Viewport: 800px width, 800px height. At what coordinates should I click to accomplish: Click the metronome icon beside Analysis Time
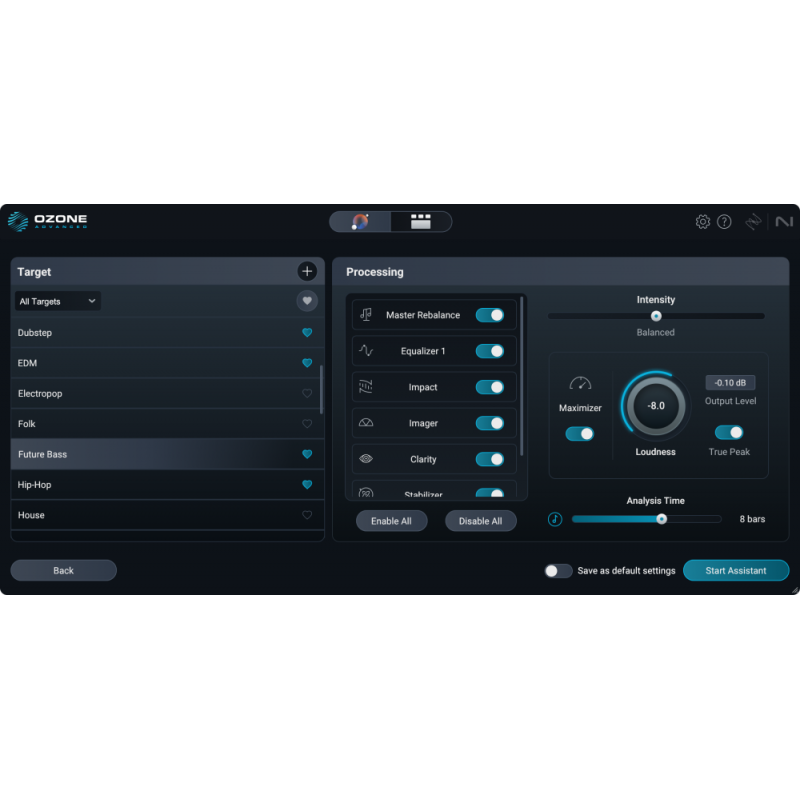[x=555, y=519]
